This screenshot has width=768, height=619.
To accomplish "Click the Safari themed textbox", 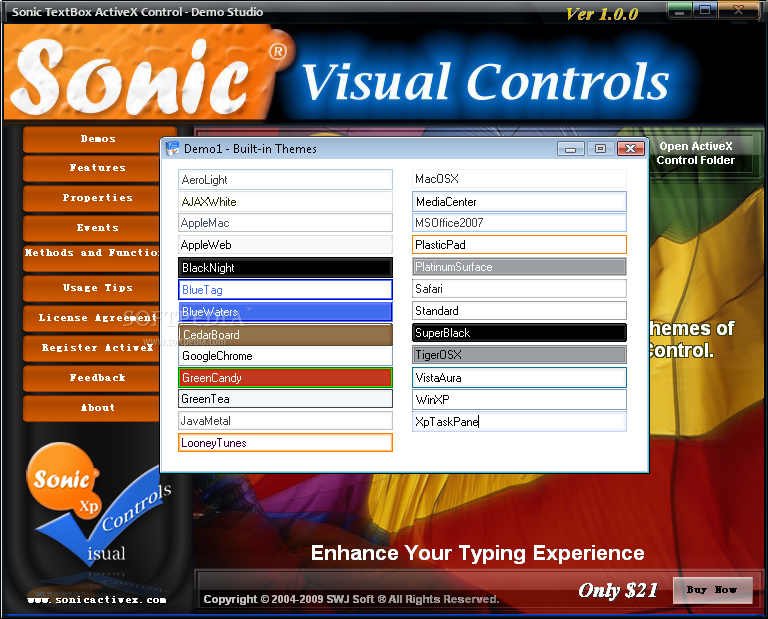I will click(x=519, y=288).
